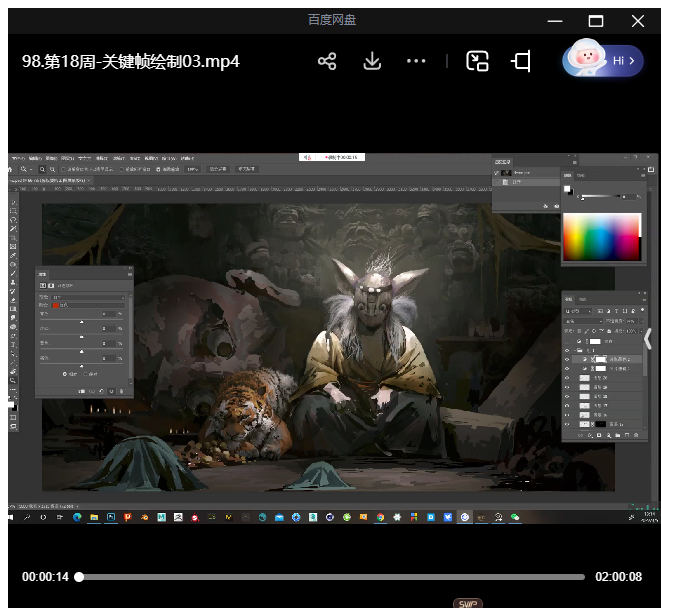The height and width of the screenshot is (611, 673).
Task: Open the Photoshop Filter menu
Action: coord(118,158)
